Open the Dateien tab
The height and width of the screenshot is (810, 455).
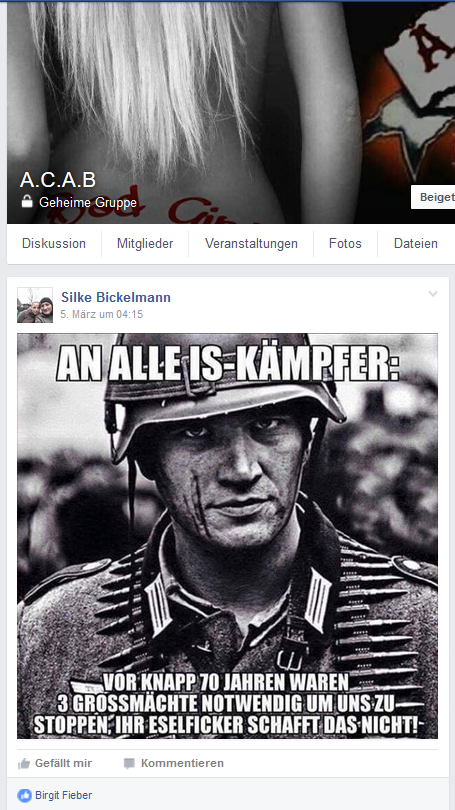(416, 243)
